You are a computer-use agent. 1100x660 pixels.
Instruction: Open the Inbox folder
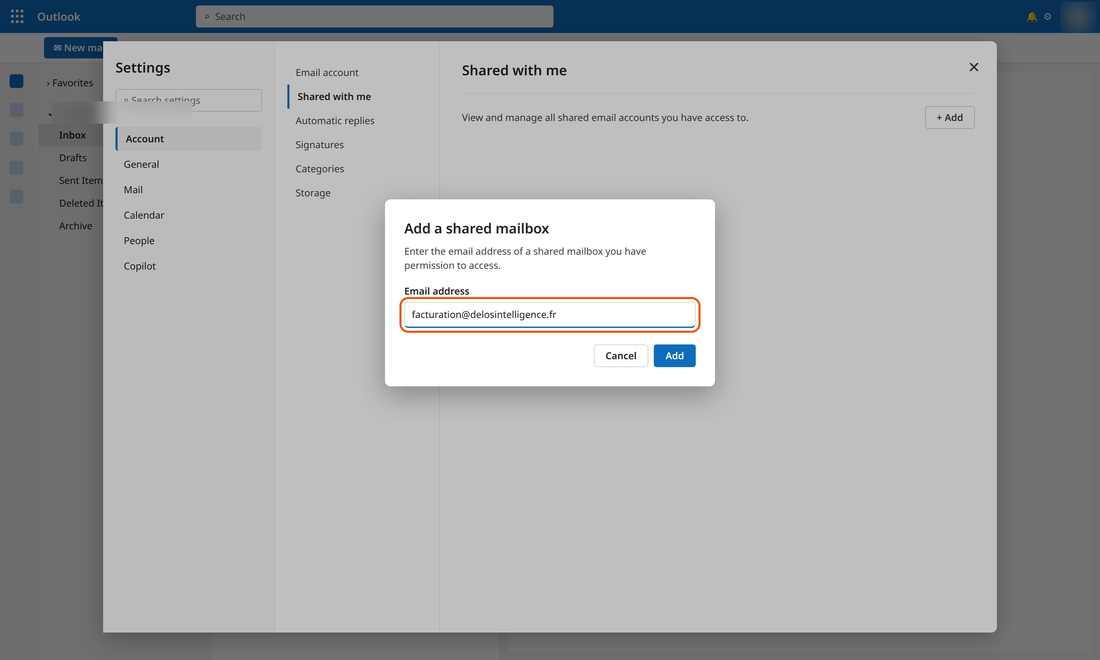click(72, 135)
